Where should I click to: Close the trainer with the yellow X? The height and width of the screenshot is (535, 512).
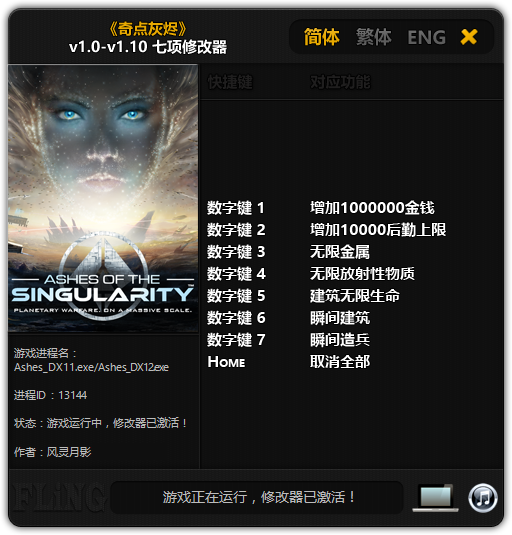coord(469,37)
